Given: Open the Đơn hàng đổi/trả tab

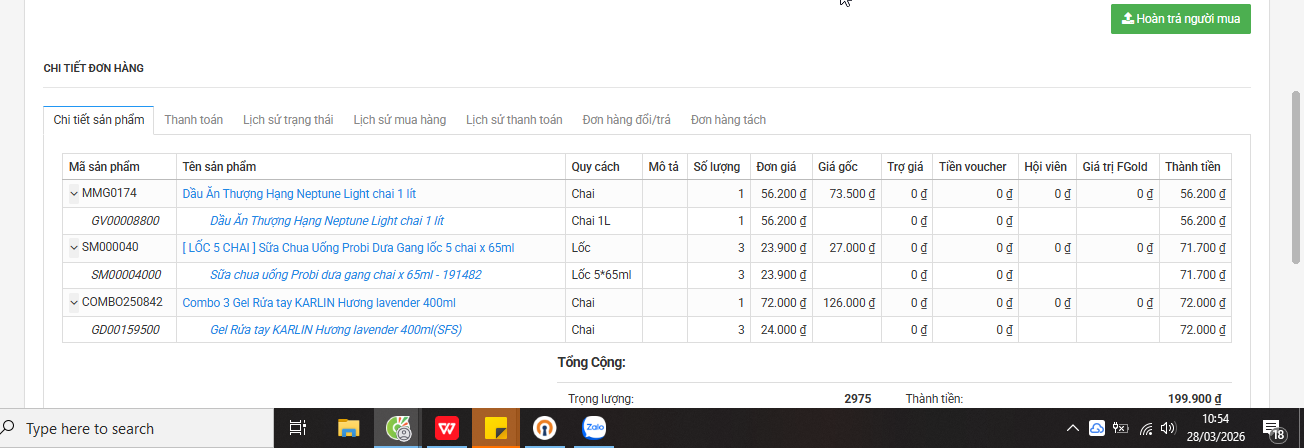Looking at the screenshot, I should (626, 120).
